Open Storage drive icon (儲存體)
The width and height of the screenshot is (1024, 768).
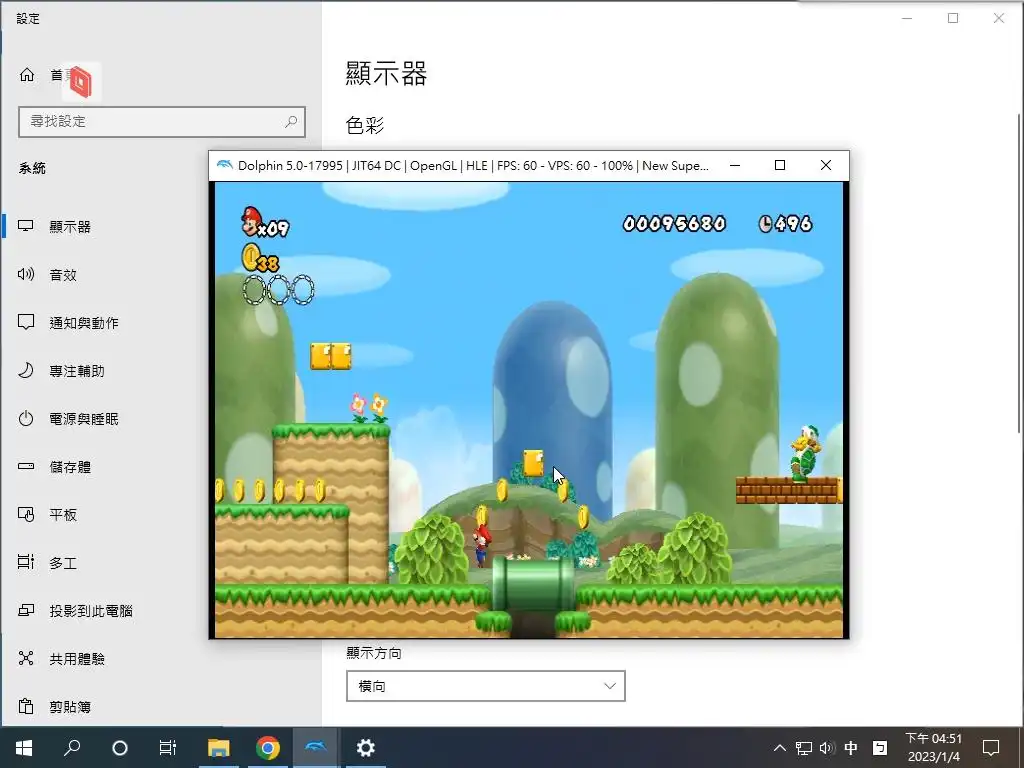[x=25, y=466]
